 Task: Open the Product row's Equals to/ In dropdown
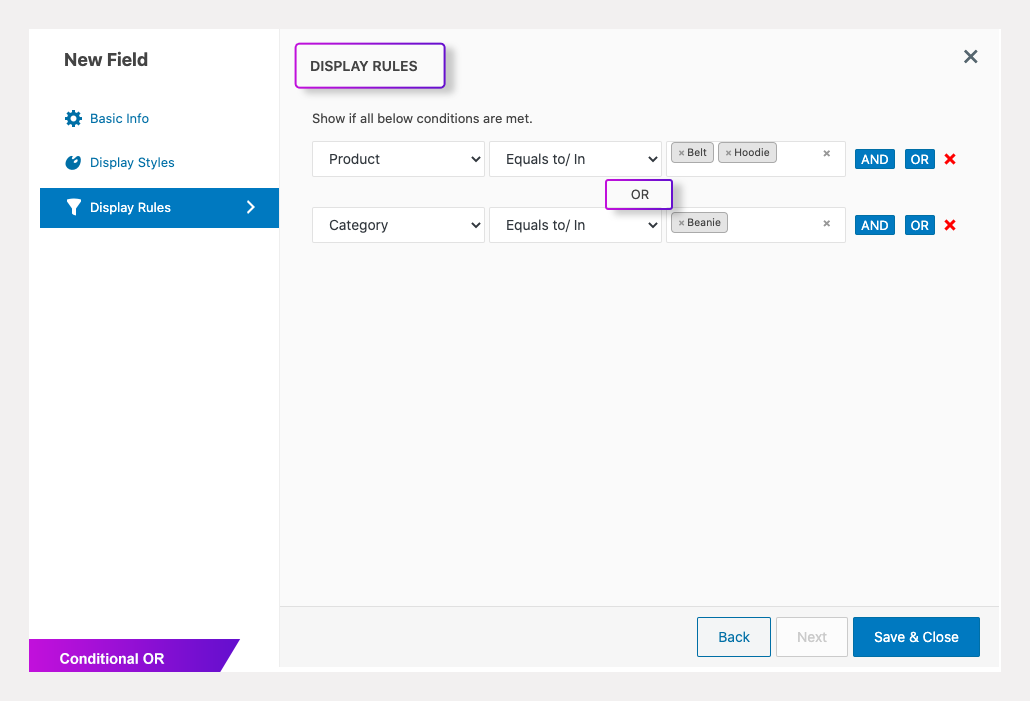point(575,159)
